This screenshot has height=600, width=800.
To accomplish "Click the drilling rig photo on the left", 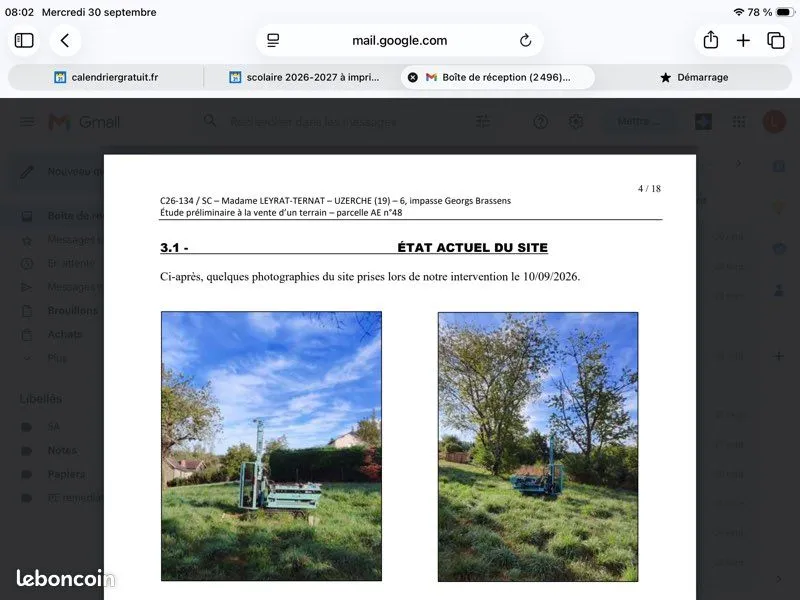I will pos(271,446).
